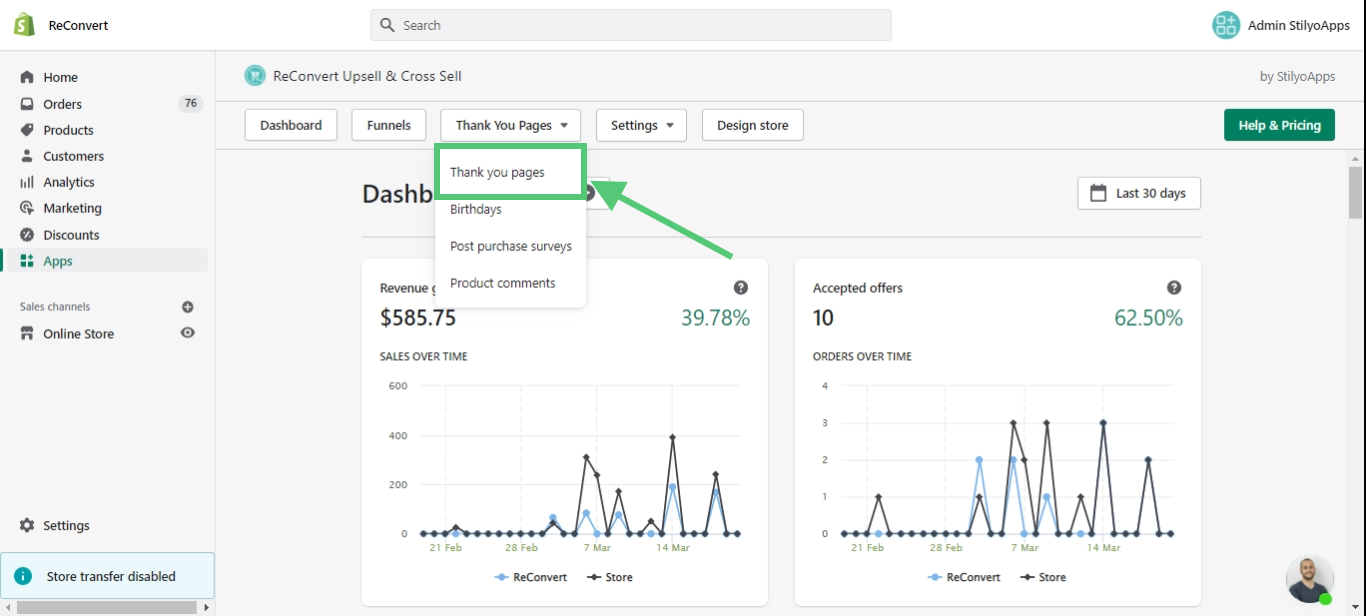
Task: Click the Help & Pricing button
Action: [1279, 125]
